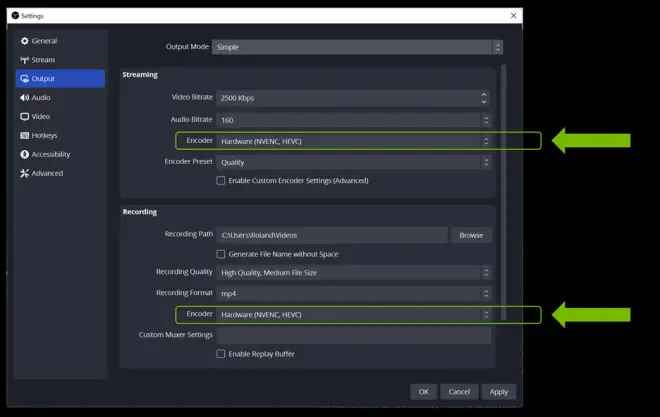Open the Video settings tab label

(41, 117)
